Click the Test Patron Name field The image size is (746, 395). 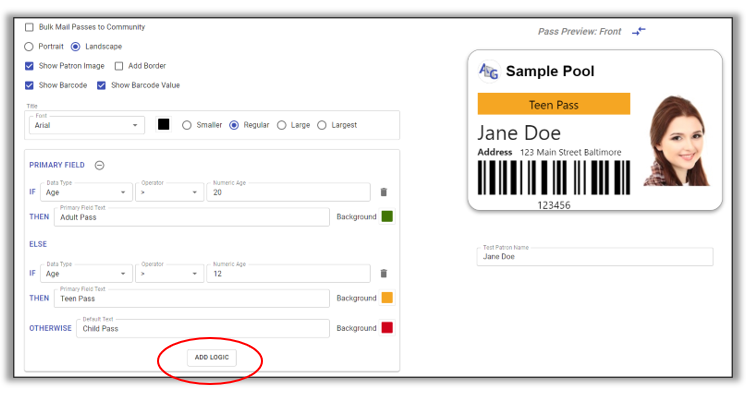595,257
